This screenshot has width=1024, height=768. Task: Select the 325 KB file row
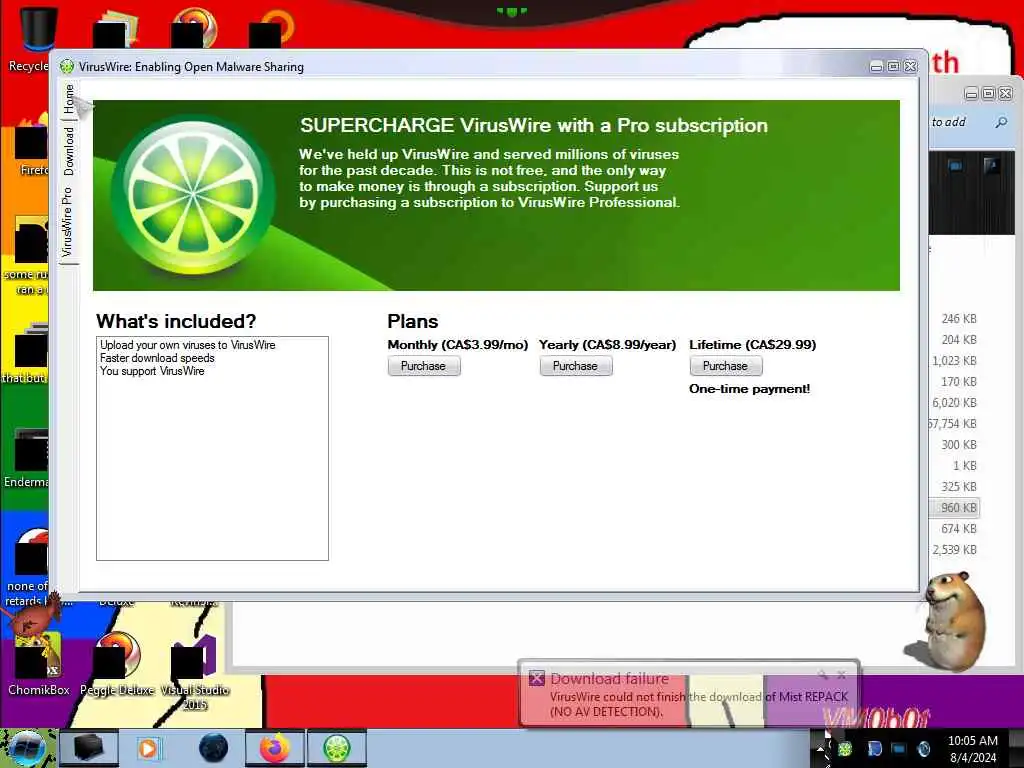coord(955,487)
